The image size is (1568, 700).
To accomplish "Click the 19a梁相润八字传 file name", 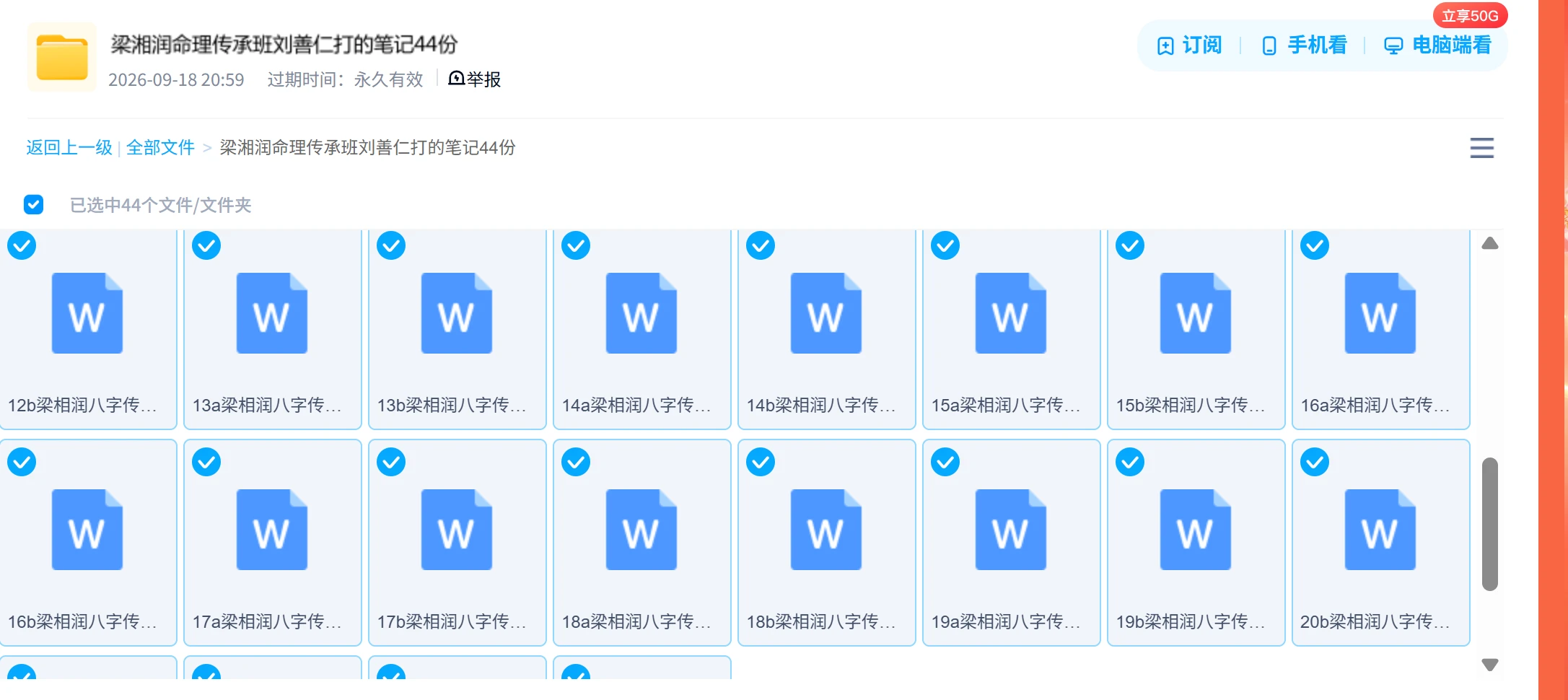I will 1006,622.
